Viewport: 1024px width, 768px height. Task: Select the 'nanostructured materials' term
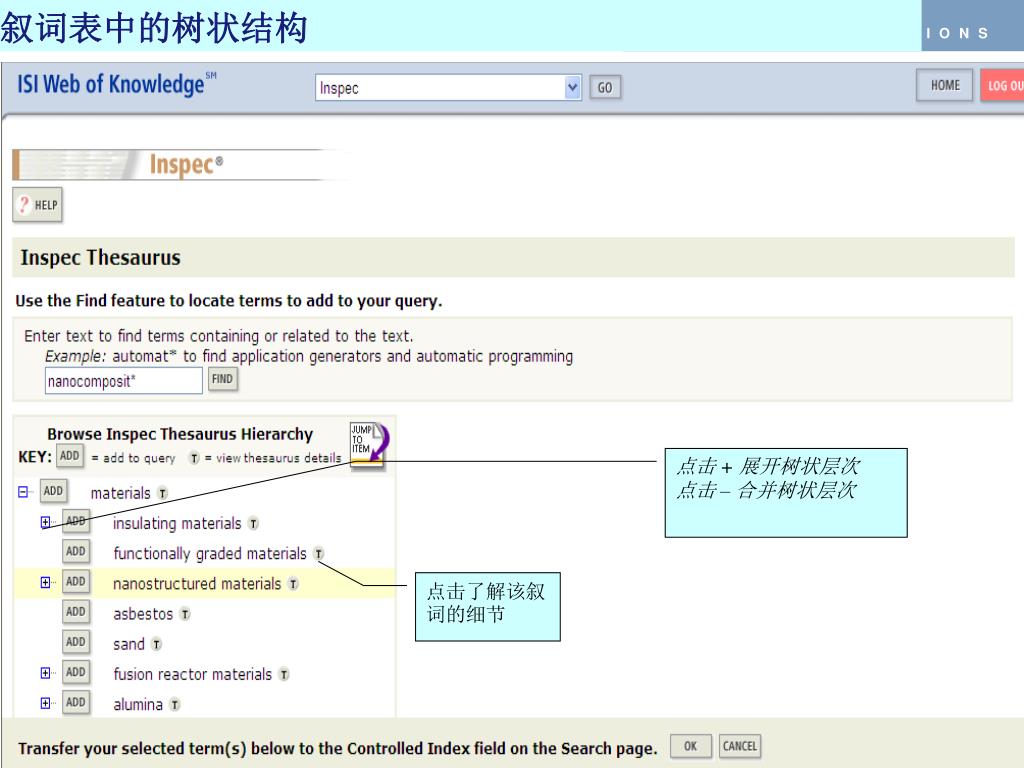pos(197,584)
